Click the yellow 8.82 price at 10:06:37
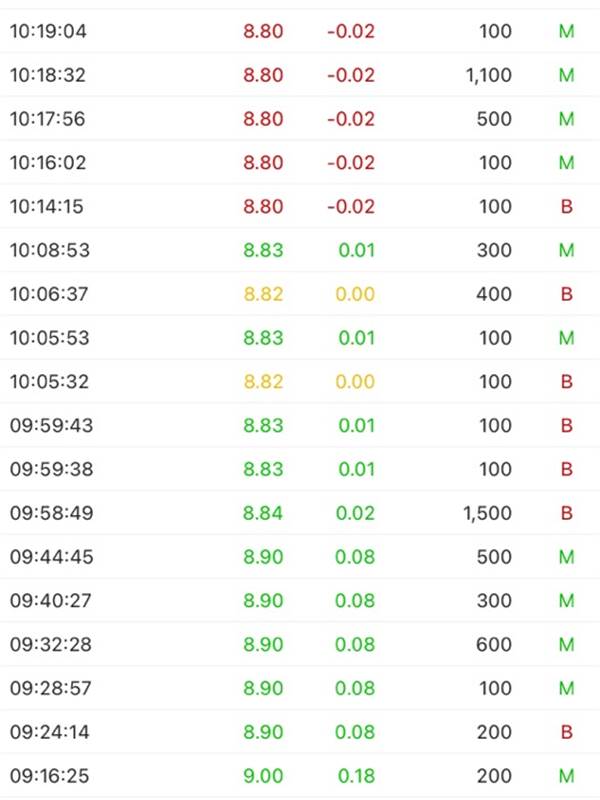The height and width of the screenshot is (800, 600). [x=263, y=294]
